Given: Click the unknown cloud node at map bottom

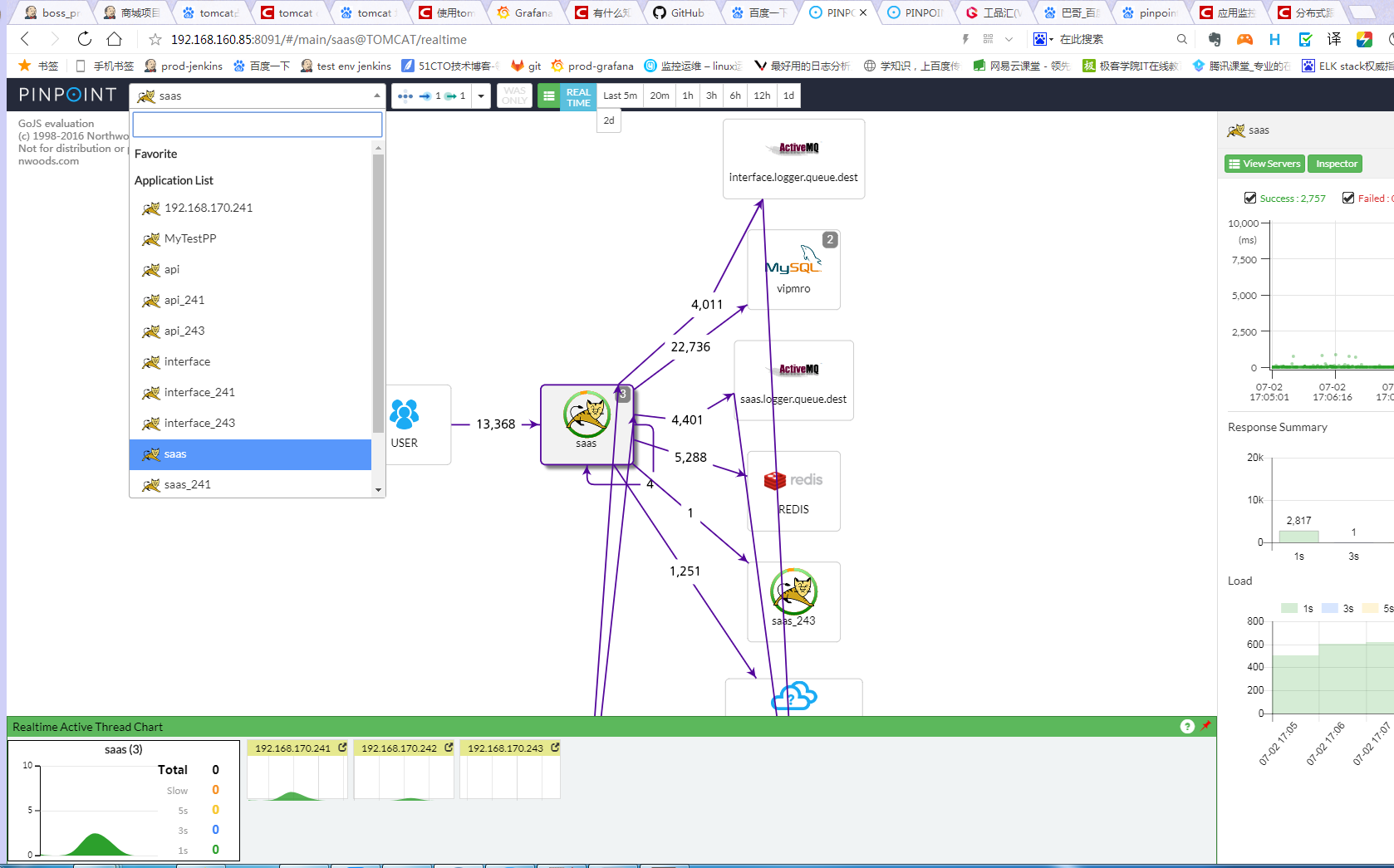Looking at the screenshot, I should 793,697.
